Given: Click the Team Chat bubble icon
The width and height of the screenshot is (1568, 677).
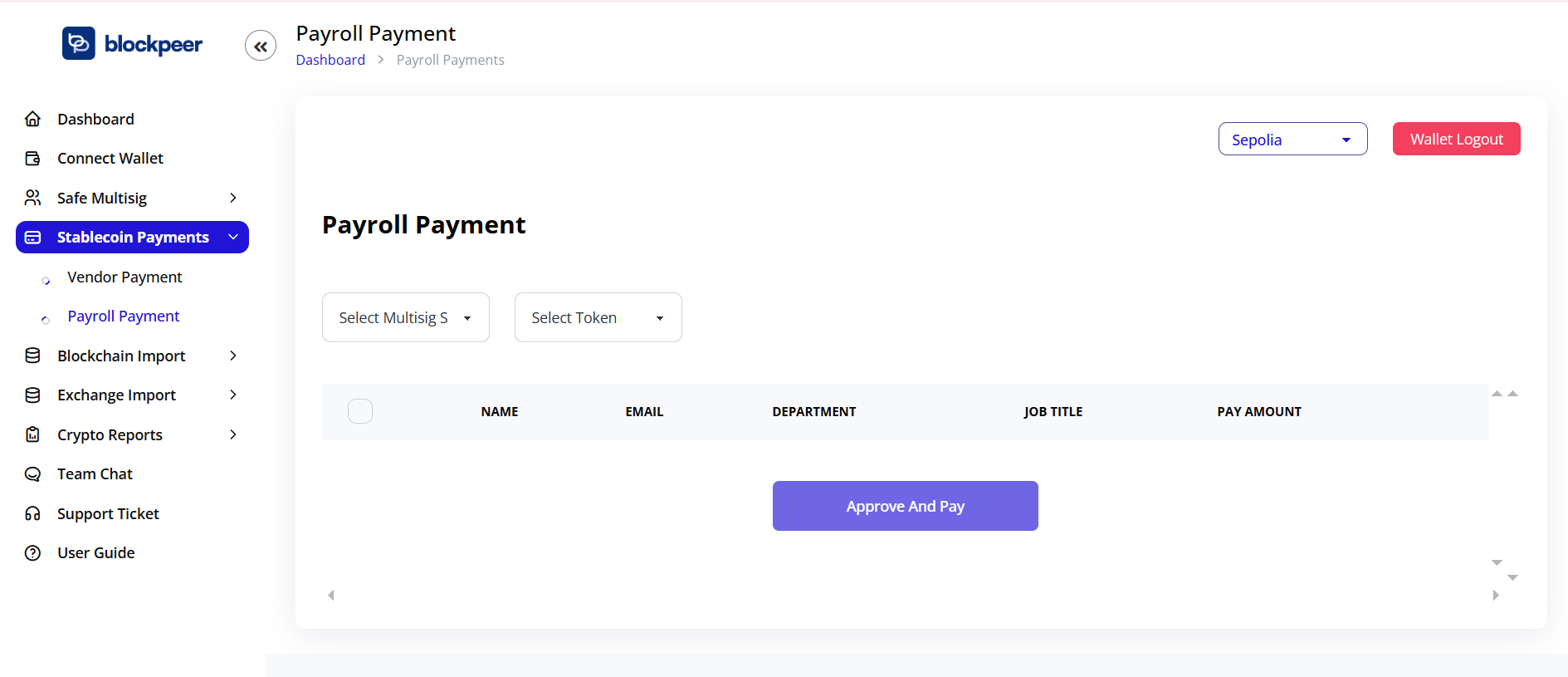Looking at the screenshot, I should point(32,473).
